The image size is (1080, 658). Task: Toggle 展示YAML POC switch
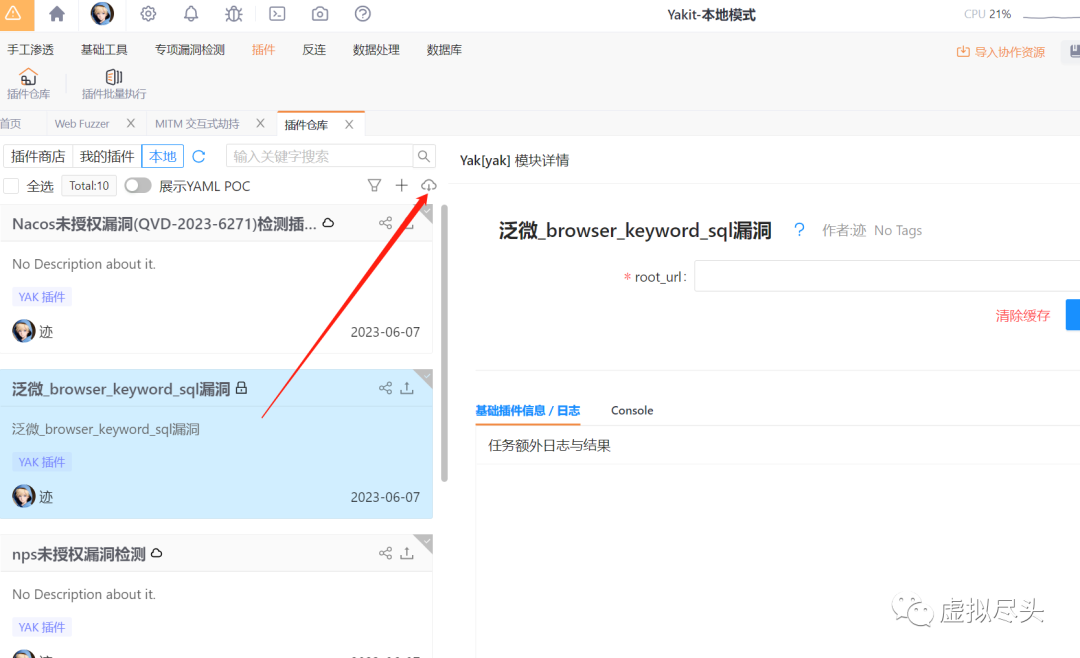[x=138, y=185]
